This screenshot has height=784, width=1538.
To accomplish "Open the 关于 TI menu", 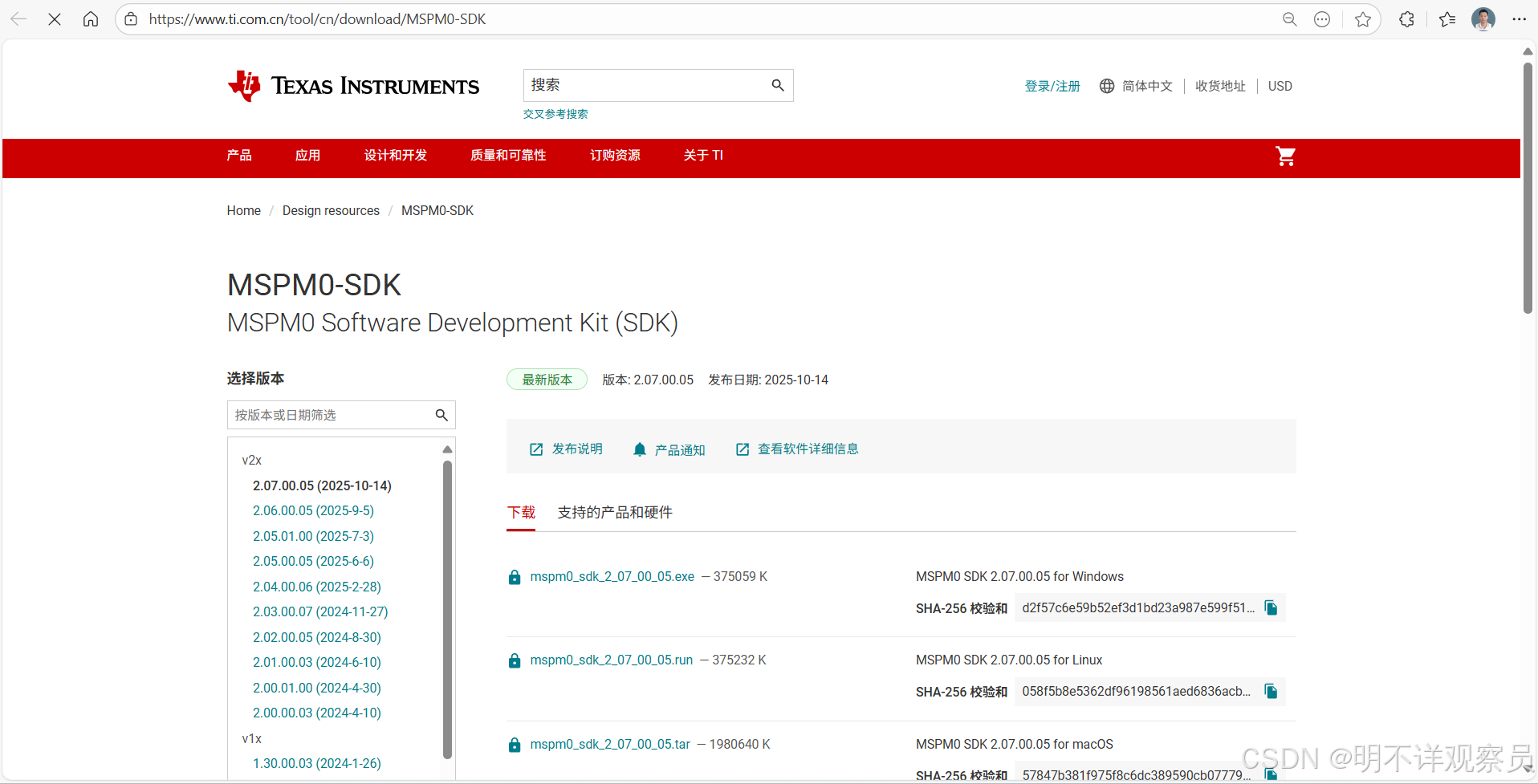I will point(703,156).
